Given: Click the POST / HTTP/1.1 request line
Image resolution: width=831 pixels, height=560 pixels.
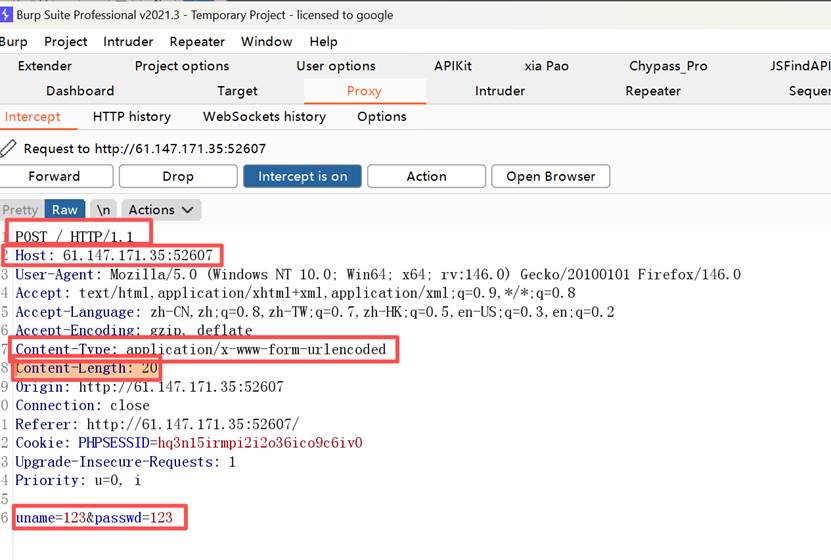Looking at the screenshot, I should (74, 236).
